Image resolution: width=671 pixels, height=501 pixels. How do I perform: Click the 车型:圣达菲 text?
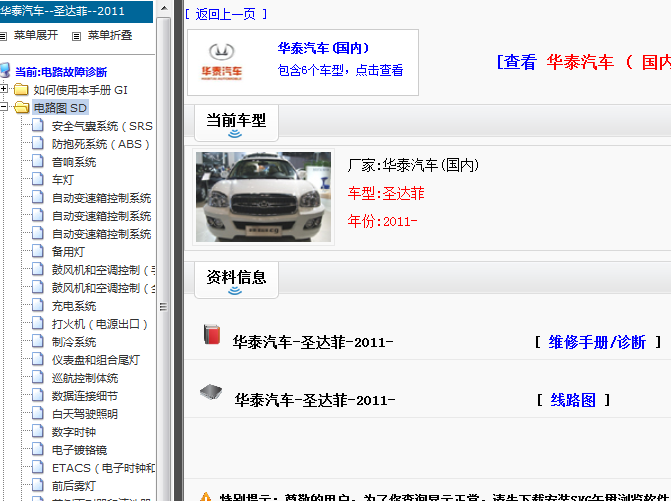pyautogui.click(x=386, y=193)
